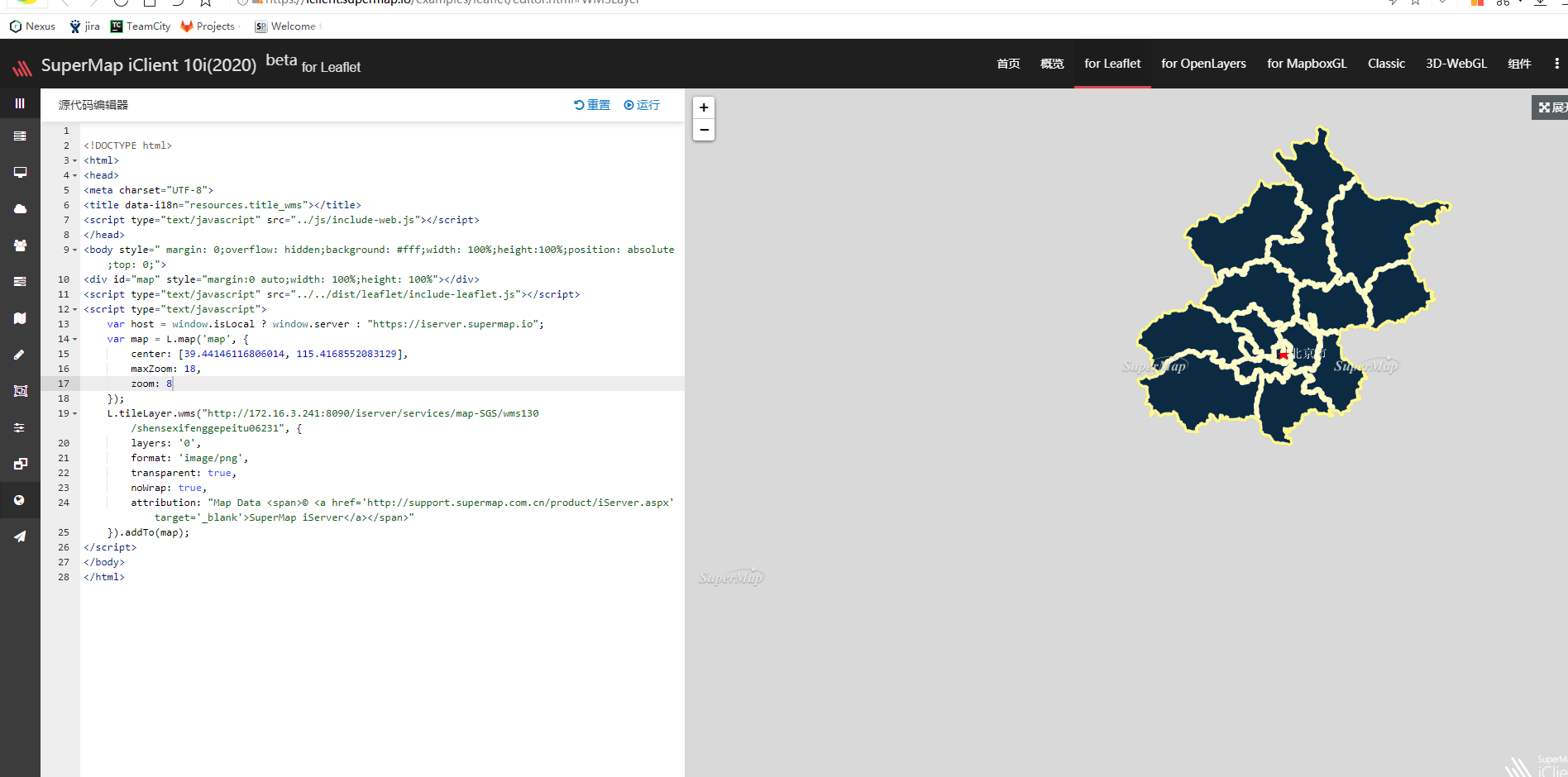
Task: Collapse the script fold on line 12
Action: click(74, 309)
